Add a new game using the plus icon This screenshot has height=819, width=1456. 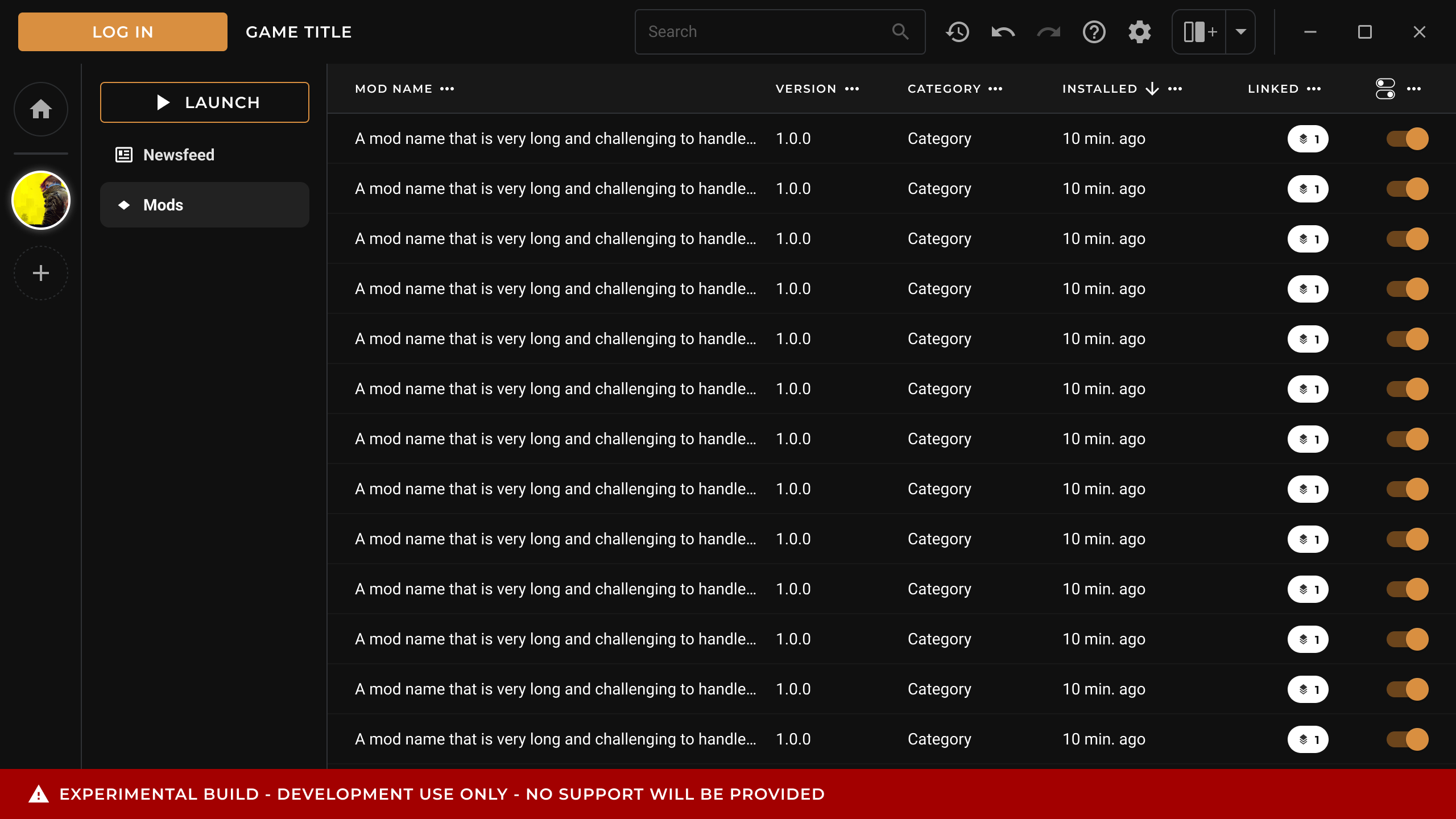click(x=40, y=273)
